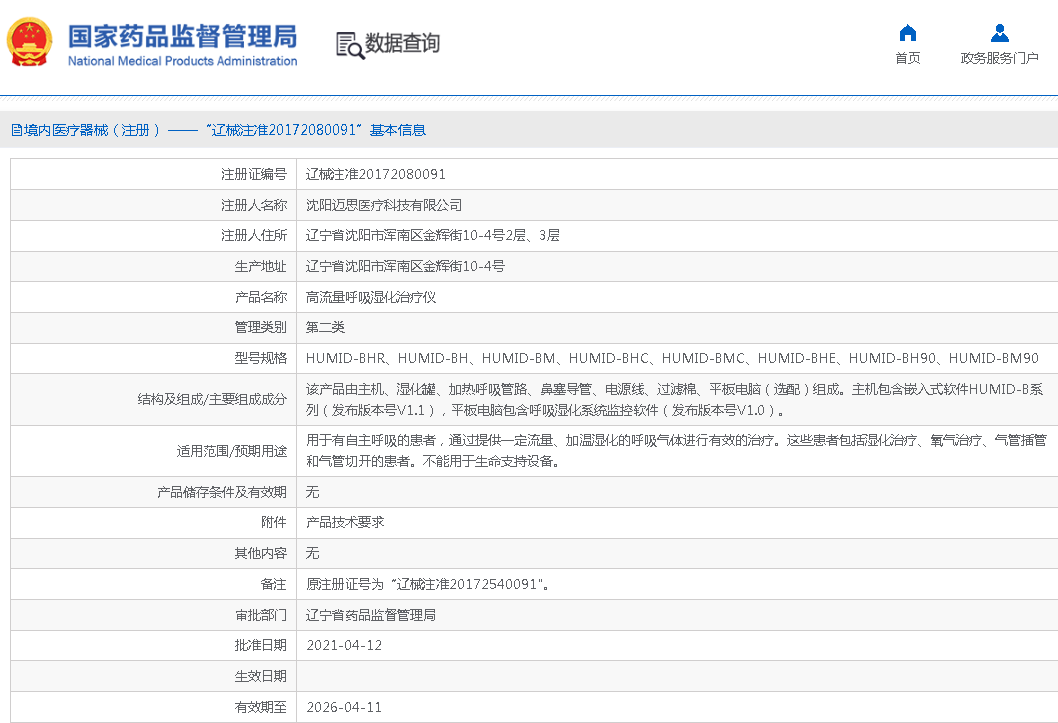1058x723 pixels.
Task: Click the 数据查询 heading text
Action: [x=402, y=44]
